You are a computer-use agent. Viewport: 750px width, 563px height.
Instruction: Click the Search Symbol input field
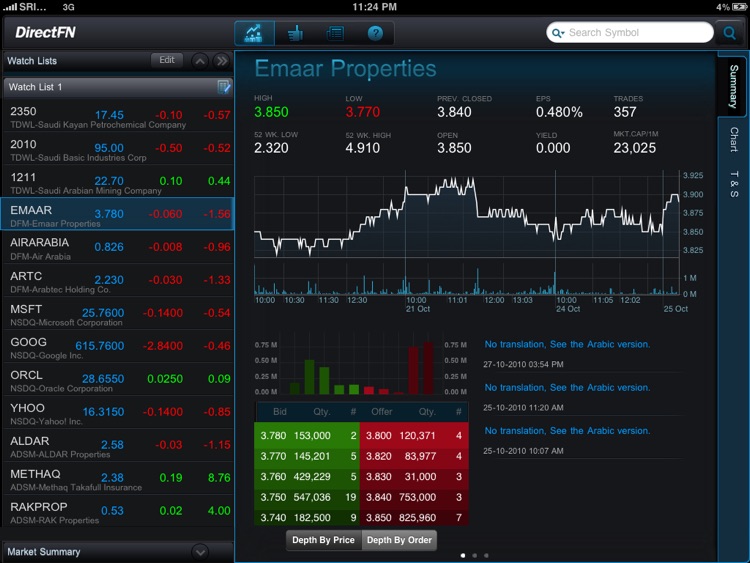(x=629, y=33)
